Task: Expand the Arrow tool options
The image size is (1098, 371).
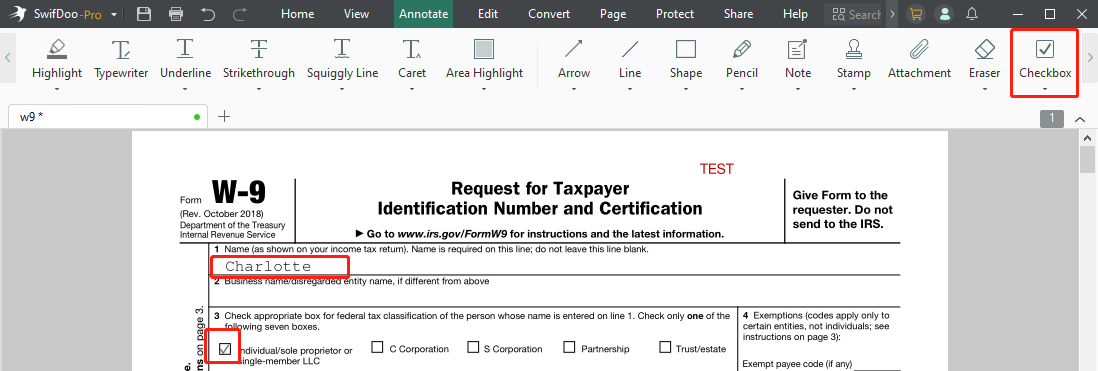Action: point(574,89)
